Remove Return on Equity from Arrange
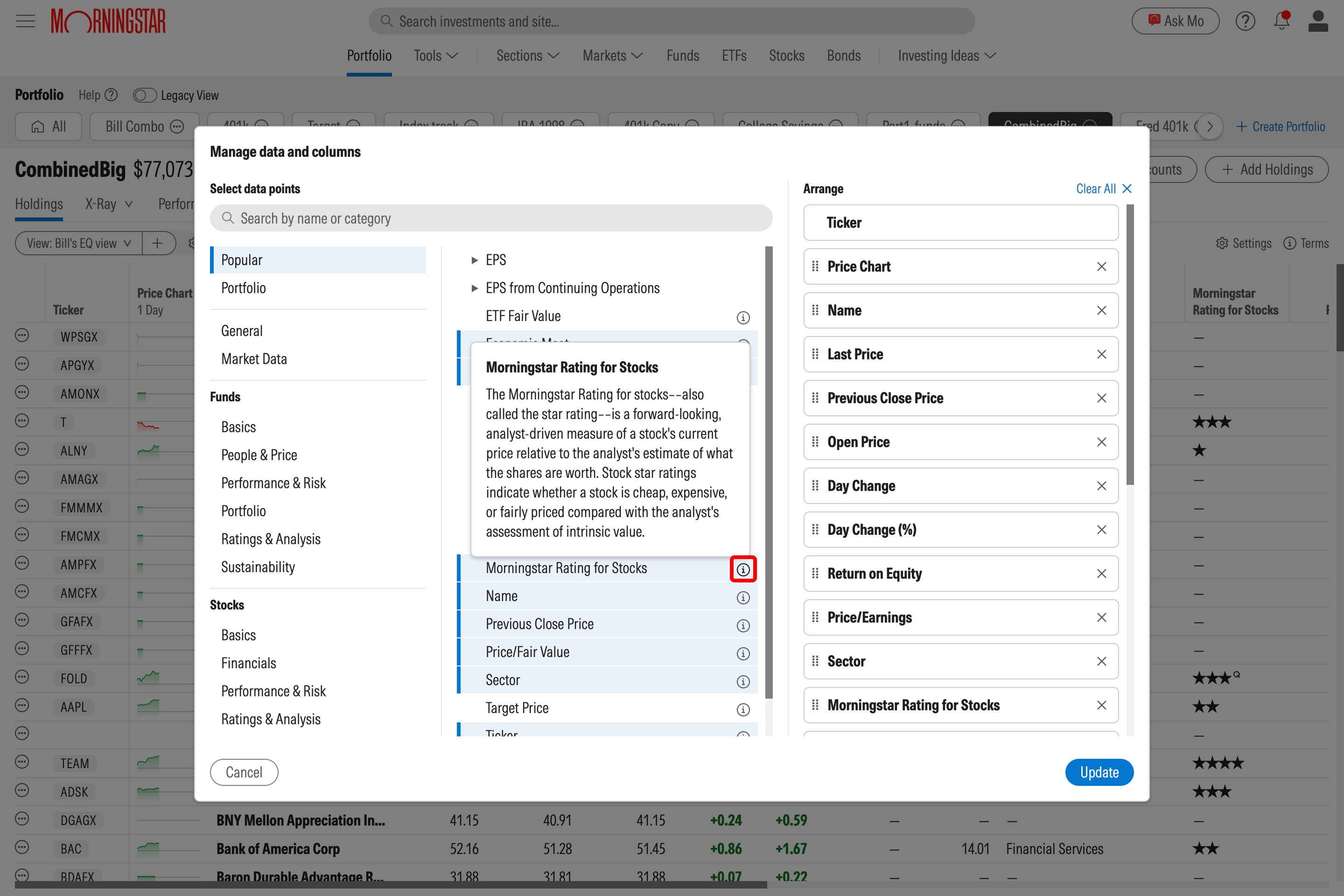 coord(1101,574)
